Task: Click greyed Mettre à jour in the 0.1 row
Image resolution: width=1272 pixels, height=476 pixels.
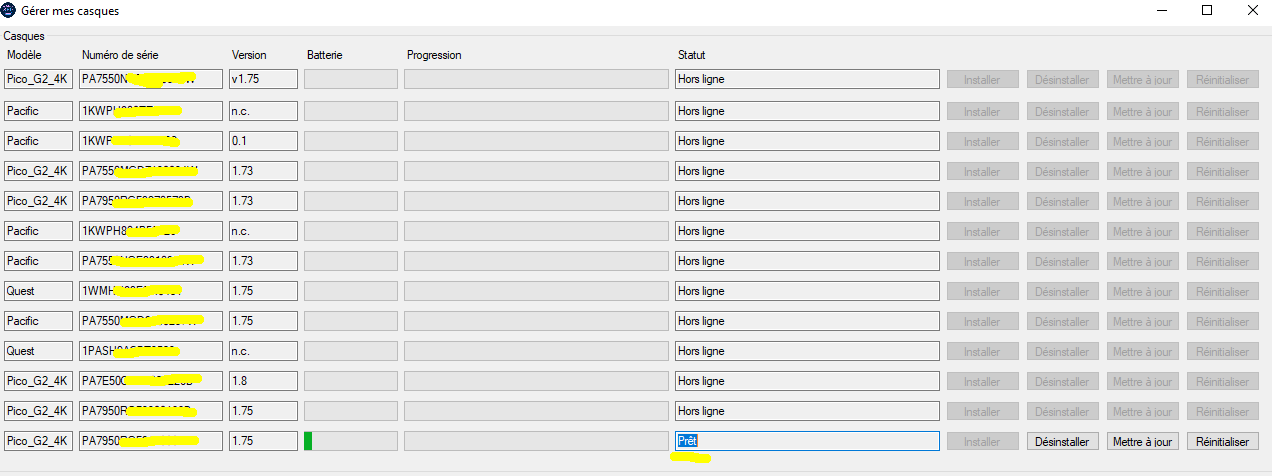Action: coord(1143,141)
